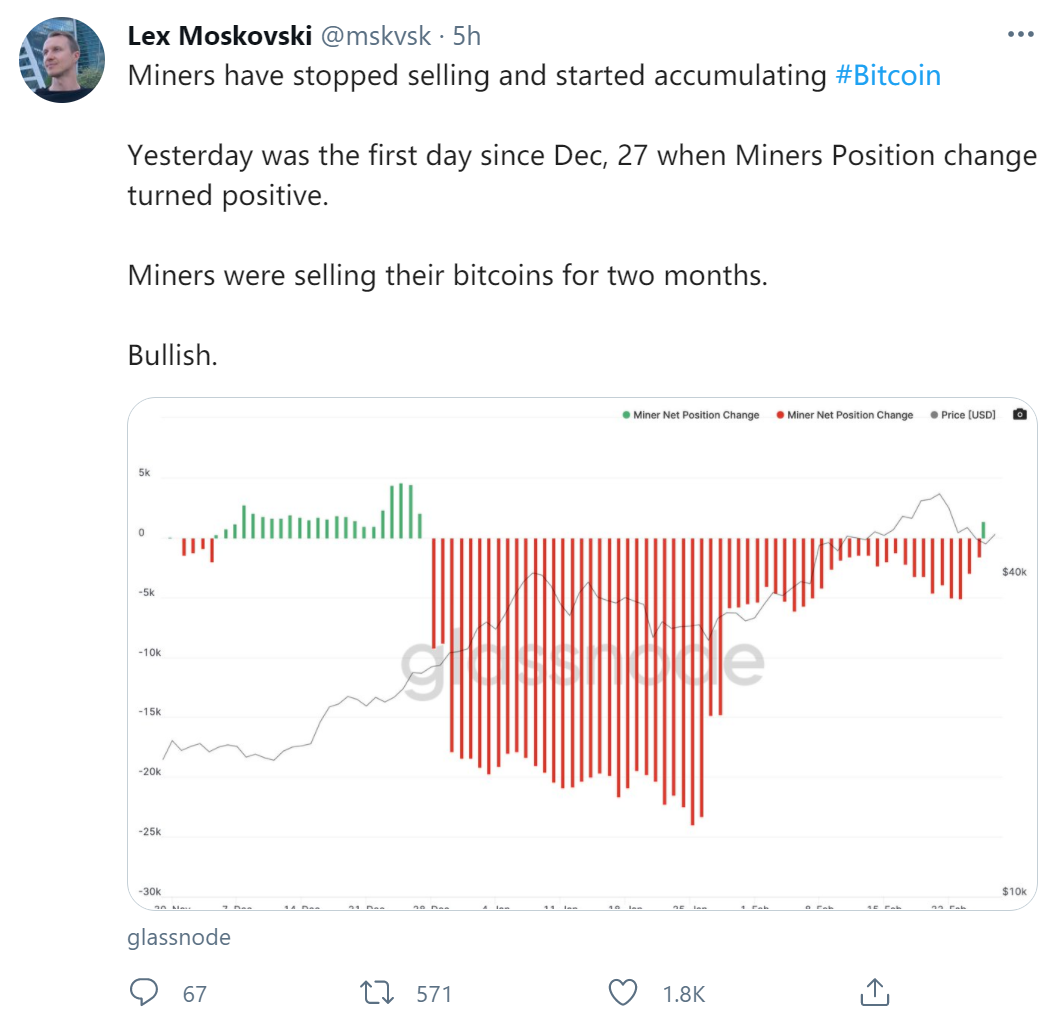
Task: Toggle red Miner Net Position Change legend
Action: (x=844, y=415)
